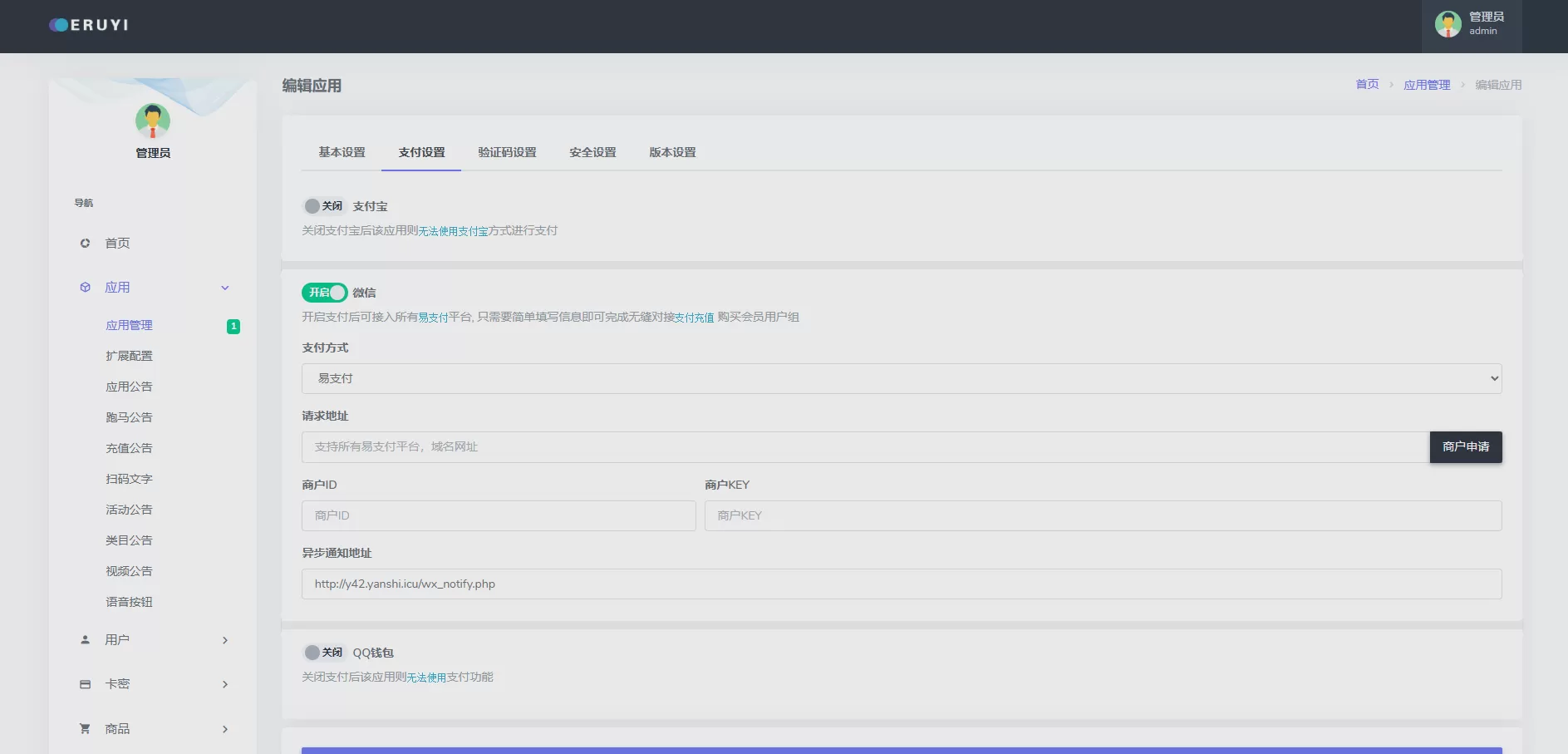Collapse the 应用 sidebar menu chevron
The image size is (1568, 754).
pyautogui.click(x=225, y=288)
